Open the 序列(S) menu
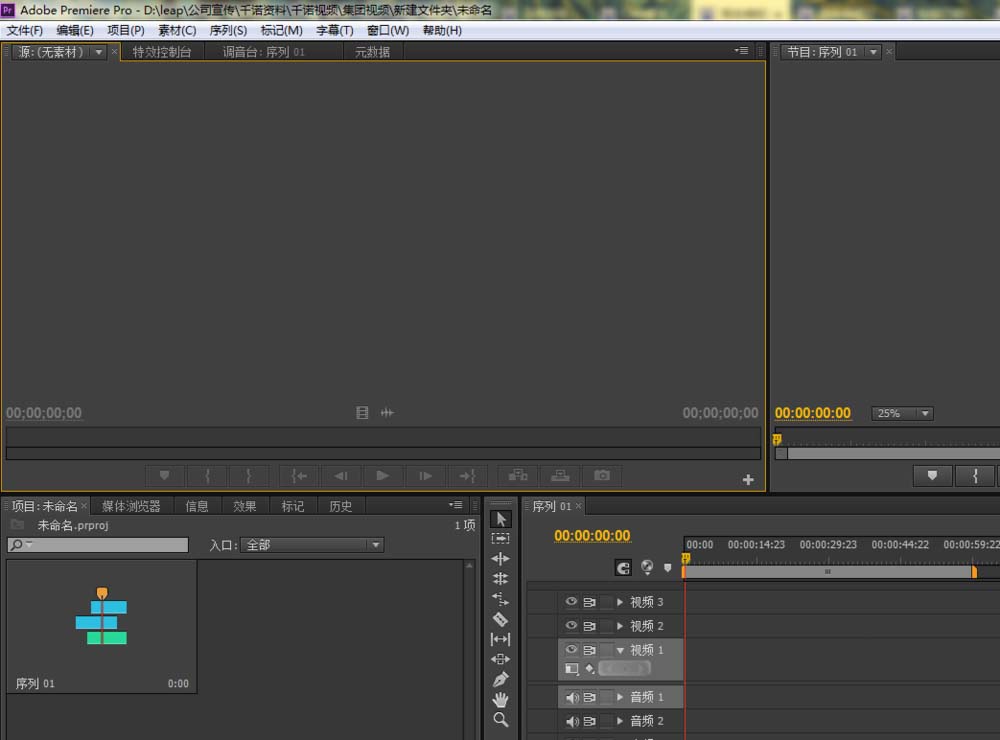1000x740 pixels. tap(228, 31)
